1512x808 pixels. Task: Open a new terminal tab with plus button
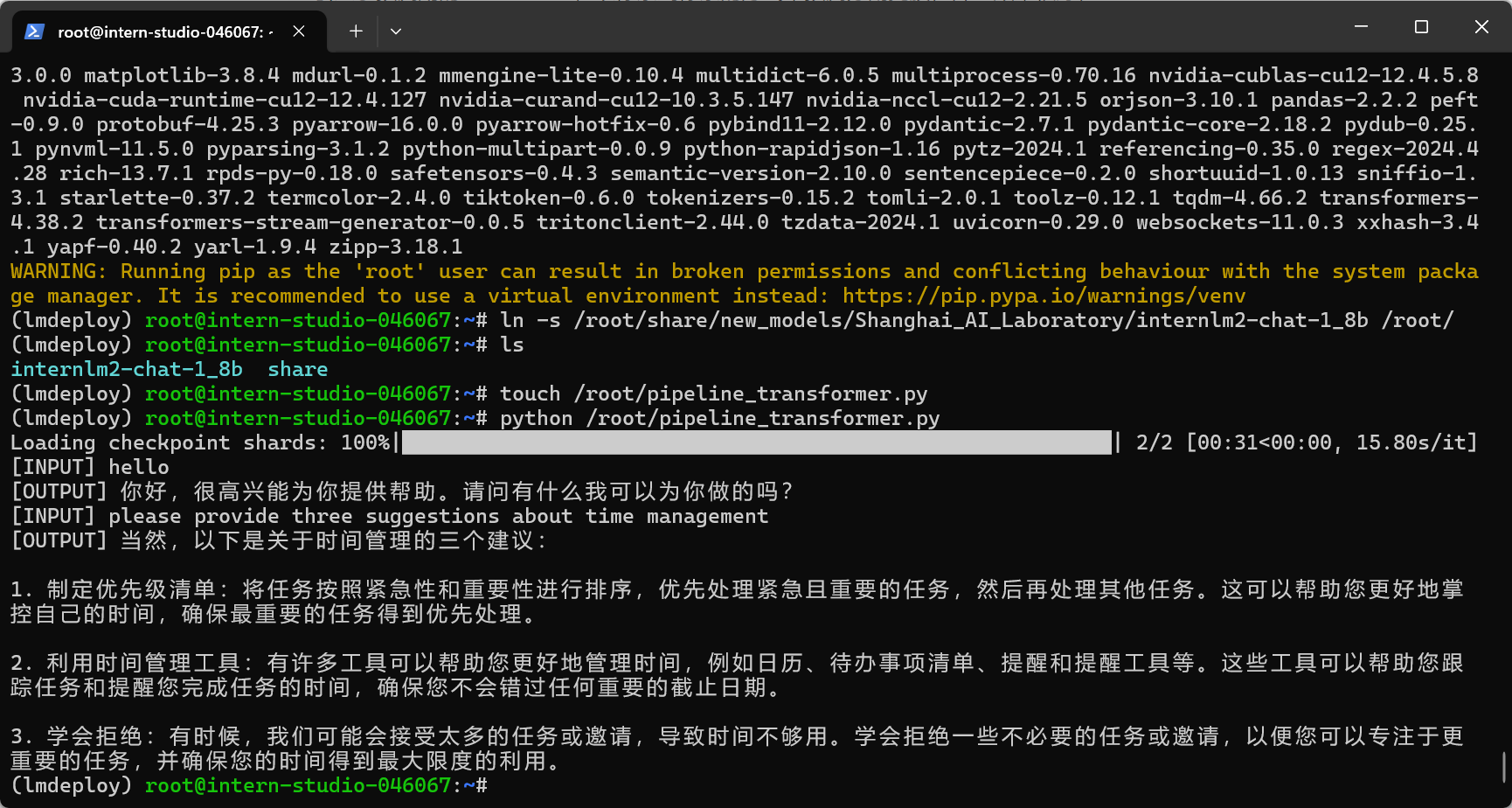pyautogui.click(x=356, y=31)
